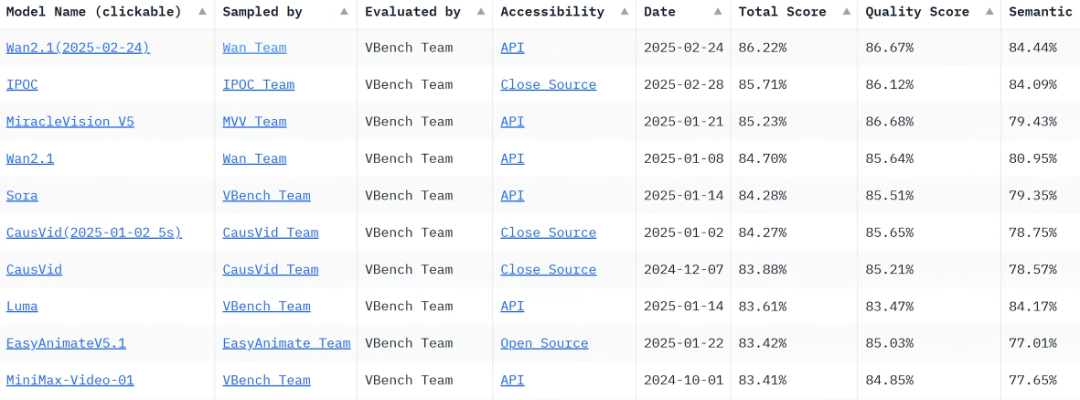
Task: Visit MiracleVision V5 model page
Action: point(70,122)
